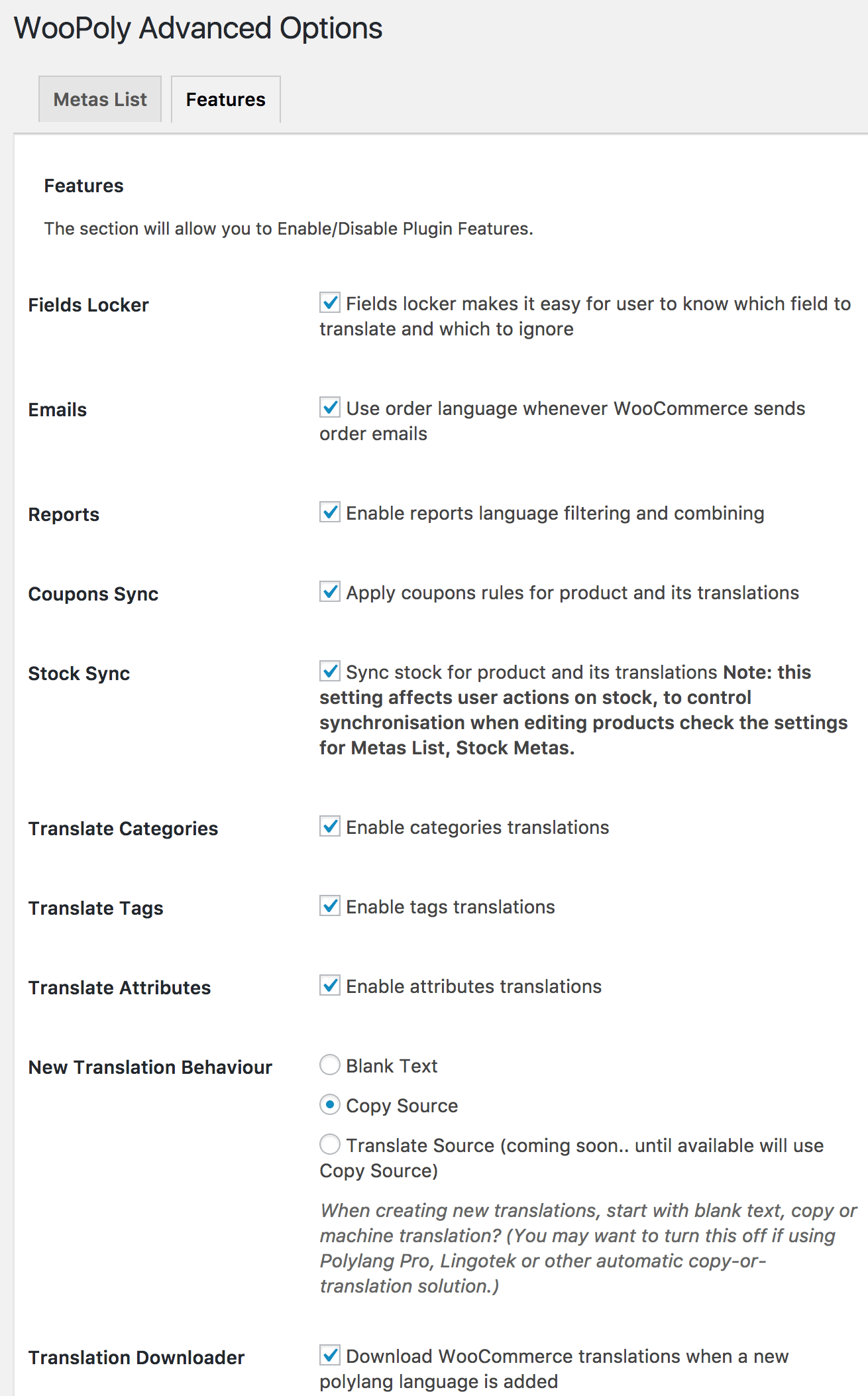Click the Apply coupons rules label
Image resolution: width=868 pixels, height=1396 pixels.
[x=572, y=593]
